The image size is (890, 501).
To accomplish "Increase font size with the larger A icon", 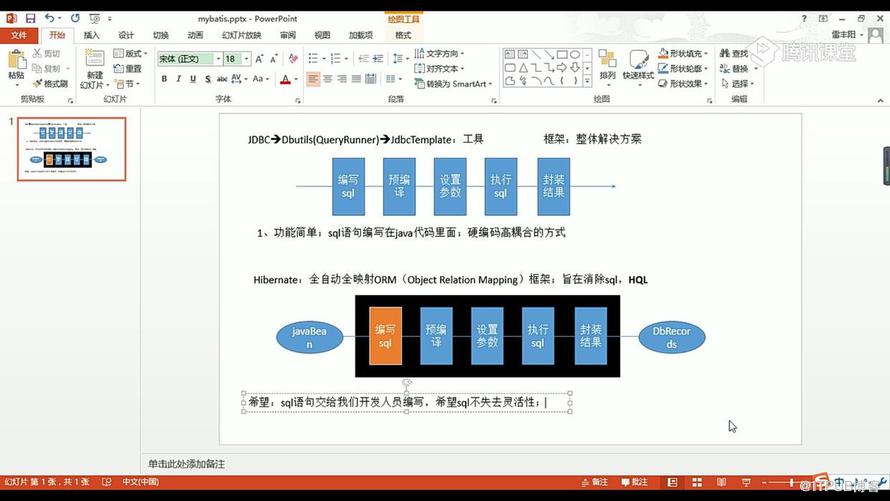I will 259,58.
